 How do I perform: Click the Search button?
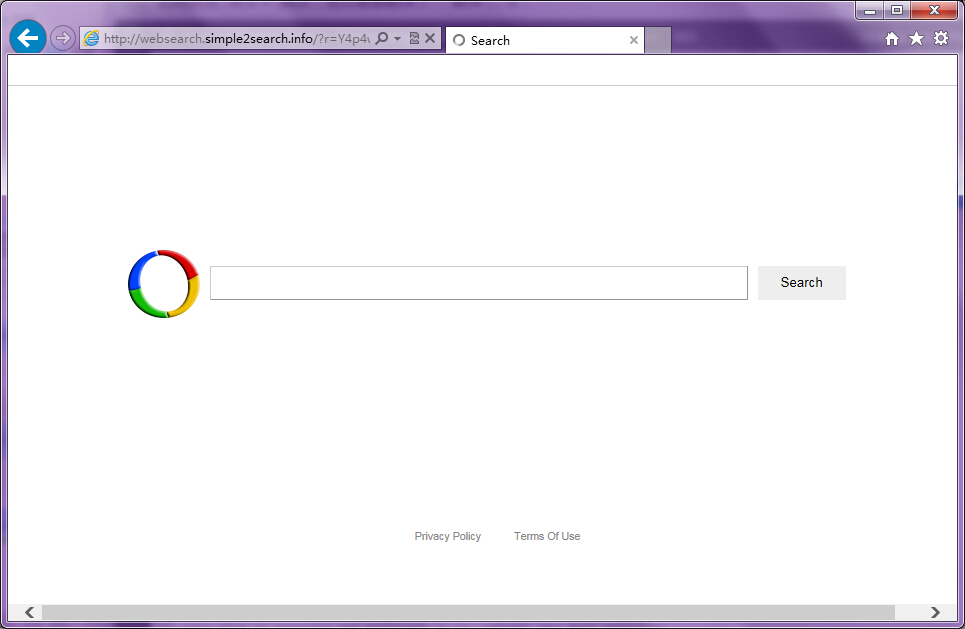pyautogui.click(x=801, y=283)
